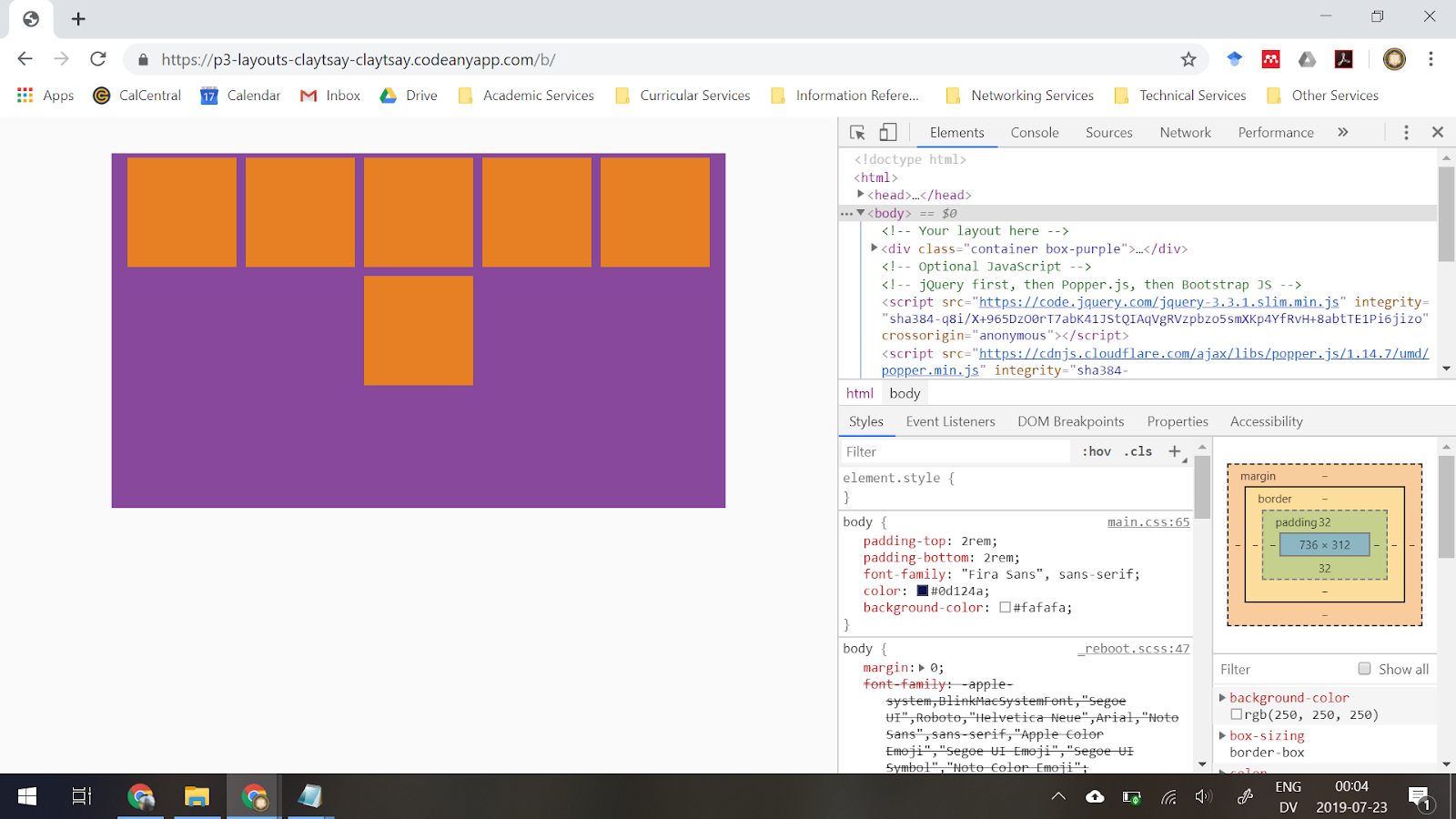Click the blue extension icon
The image size is (1456, 819).
(1235, 59)
